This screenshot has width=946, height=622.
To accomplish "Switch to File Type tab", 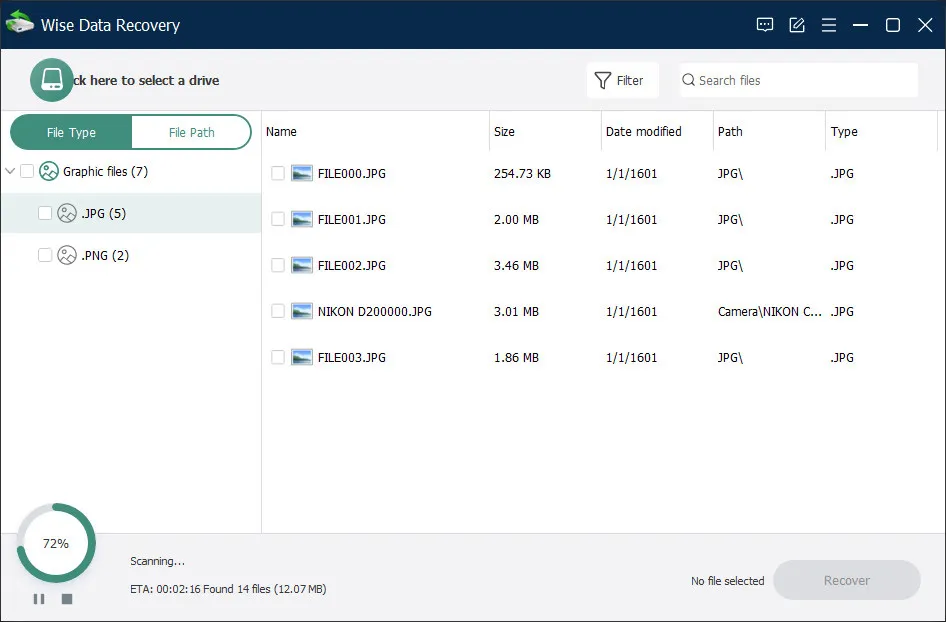I will pyautogui.click(x=71, y=132).
